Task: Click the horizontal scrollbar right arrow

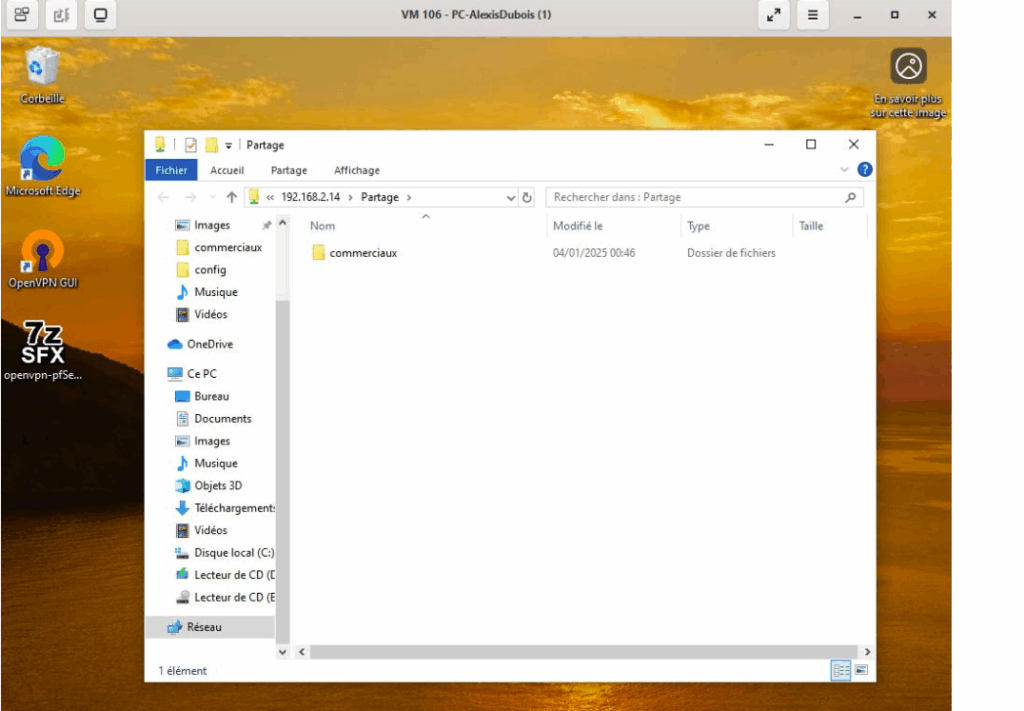Action: click(x=867, y=652)
